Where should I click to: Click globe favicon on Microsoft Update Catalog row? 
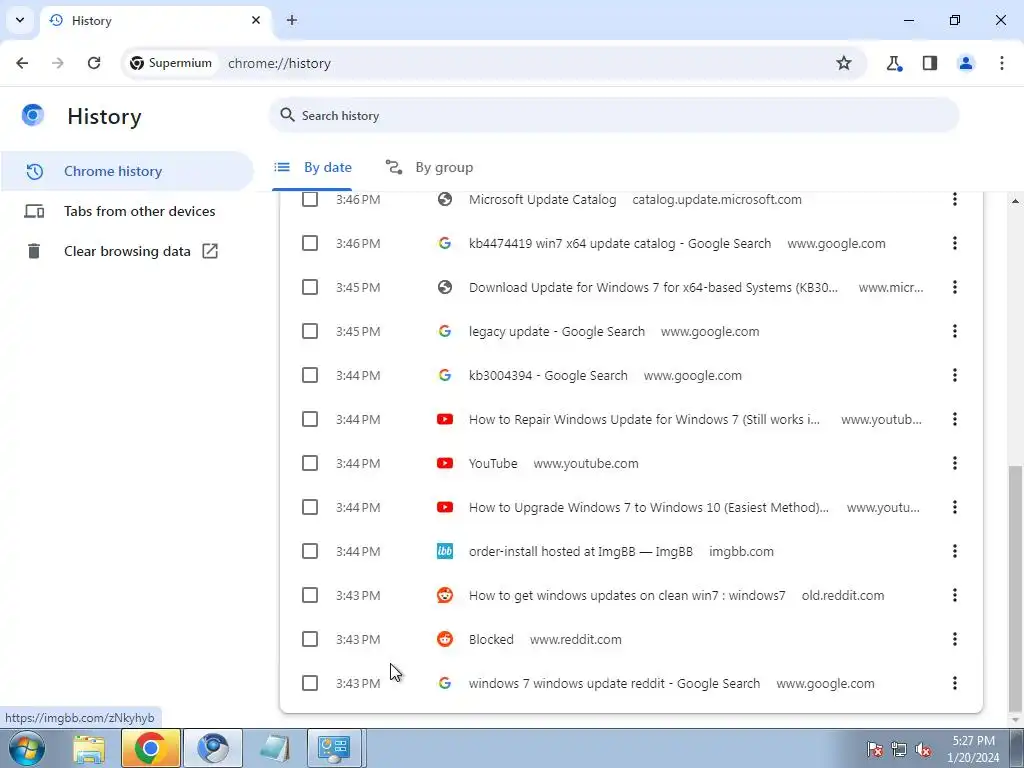pos(445,199)
